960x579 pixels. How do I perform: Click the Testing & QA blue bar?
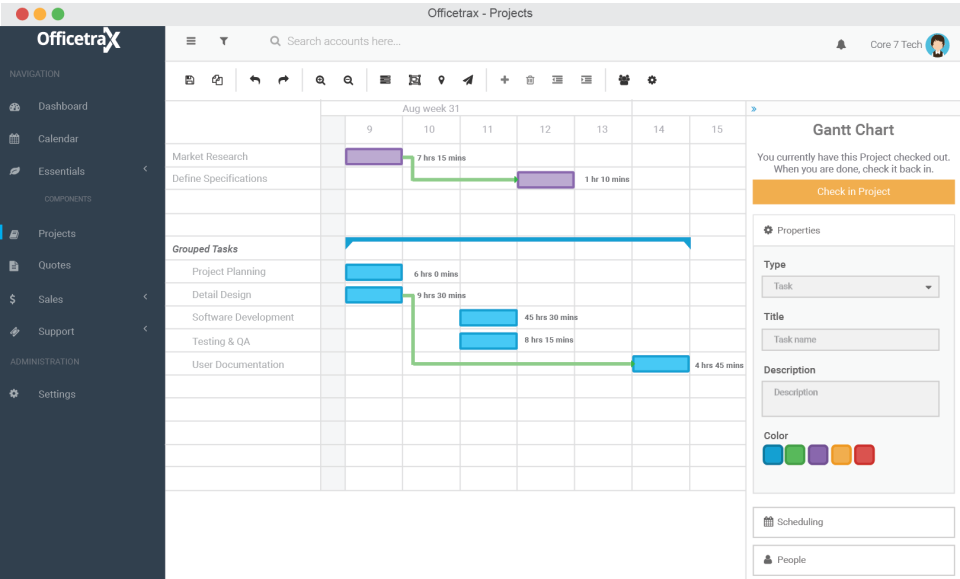(x=488, y=340)
